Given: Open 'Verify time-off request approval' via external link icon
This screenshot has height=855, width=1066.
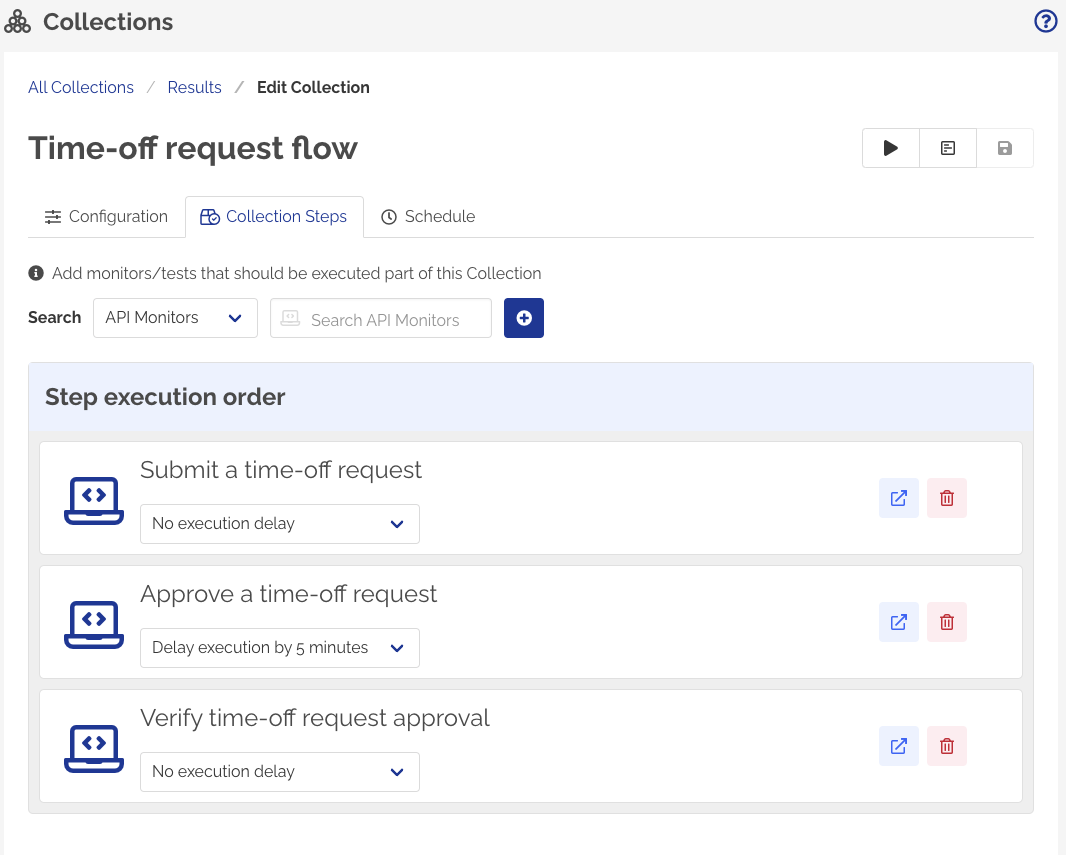Looking at the screenshot, I should point(898,745).
